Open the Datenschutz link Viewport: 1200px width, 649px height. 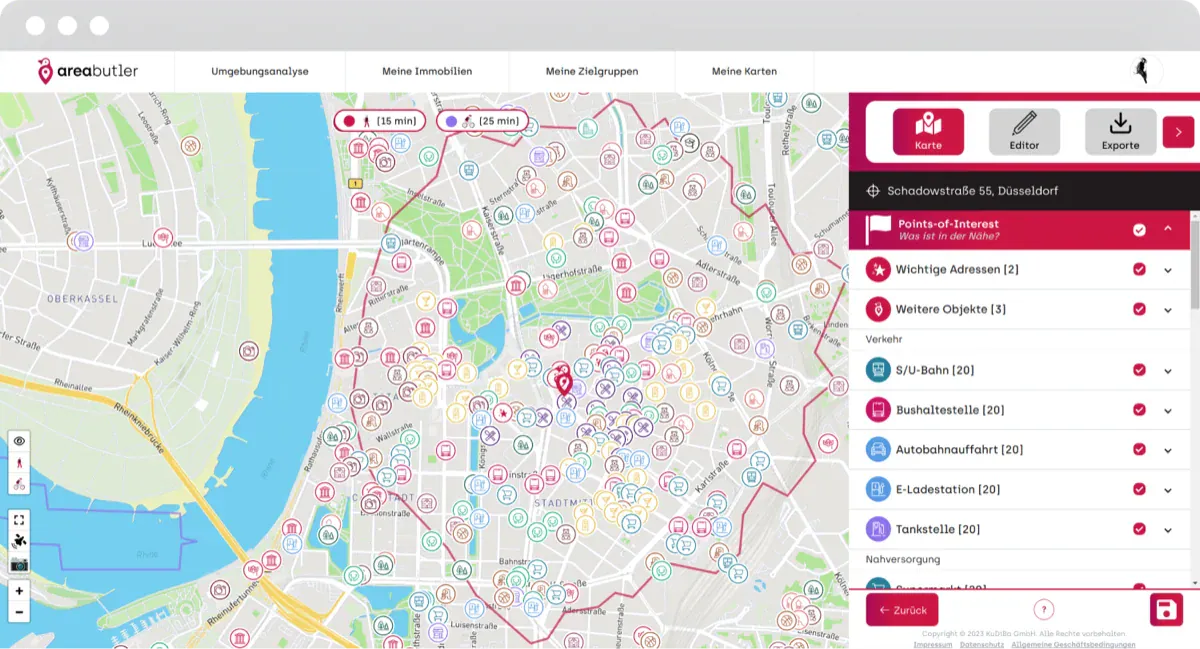[x=982, y=645]
